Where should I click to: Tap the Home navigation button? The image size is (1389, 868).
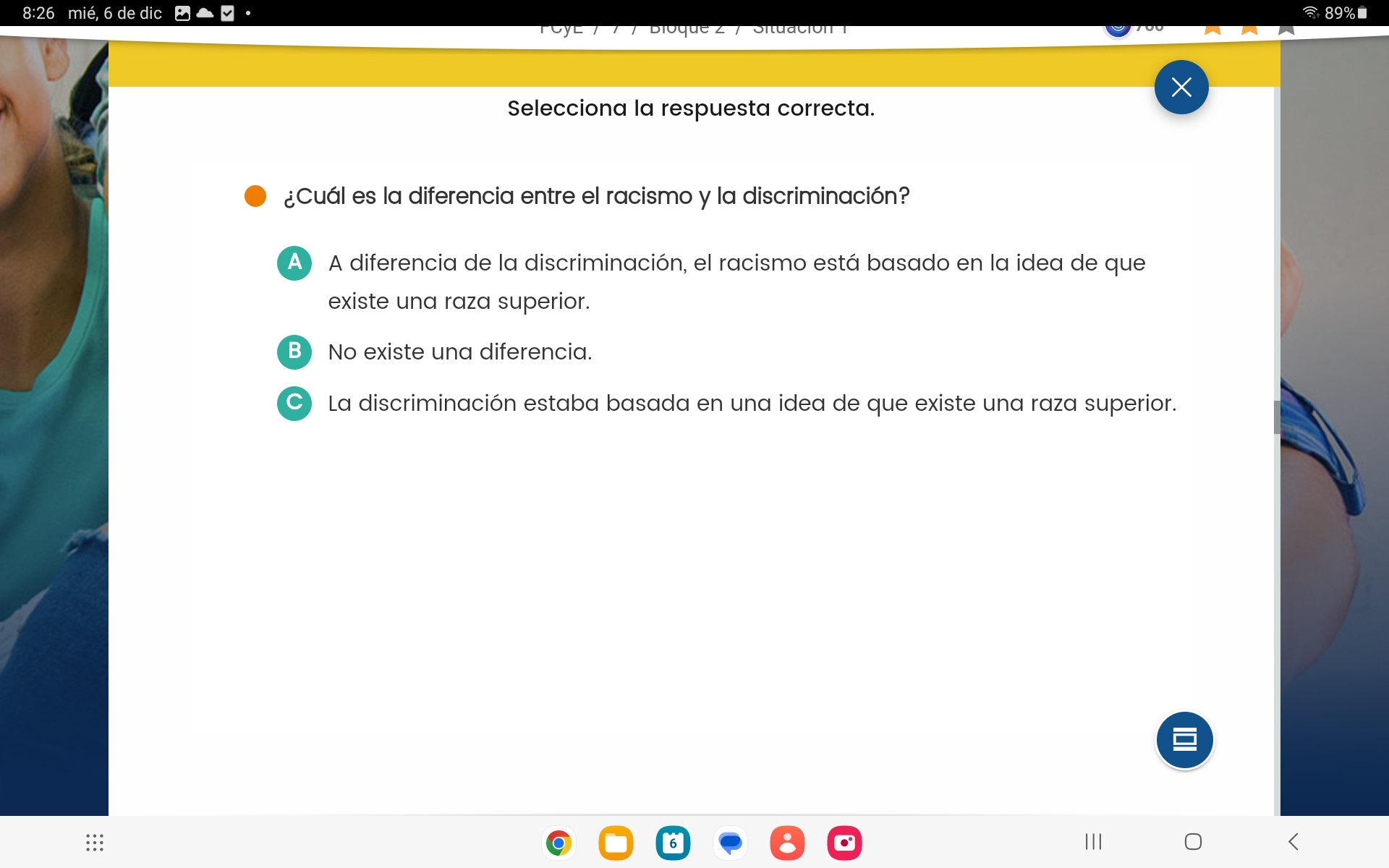(1193, 841)
